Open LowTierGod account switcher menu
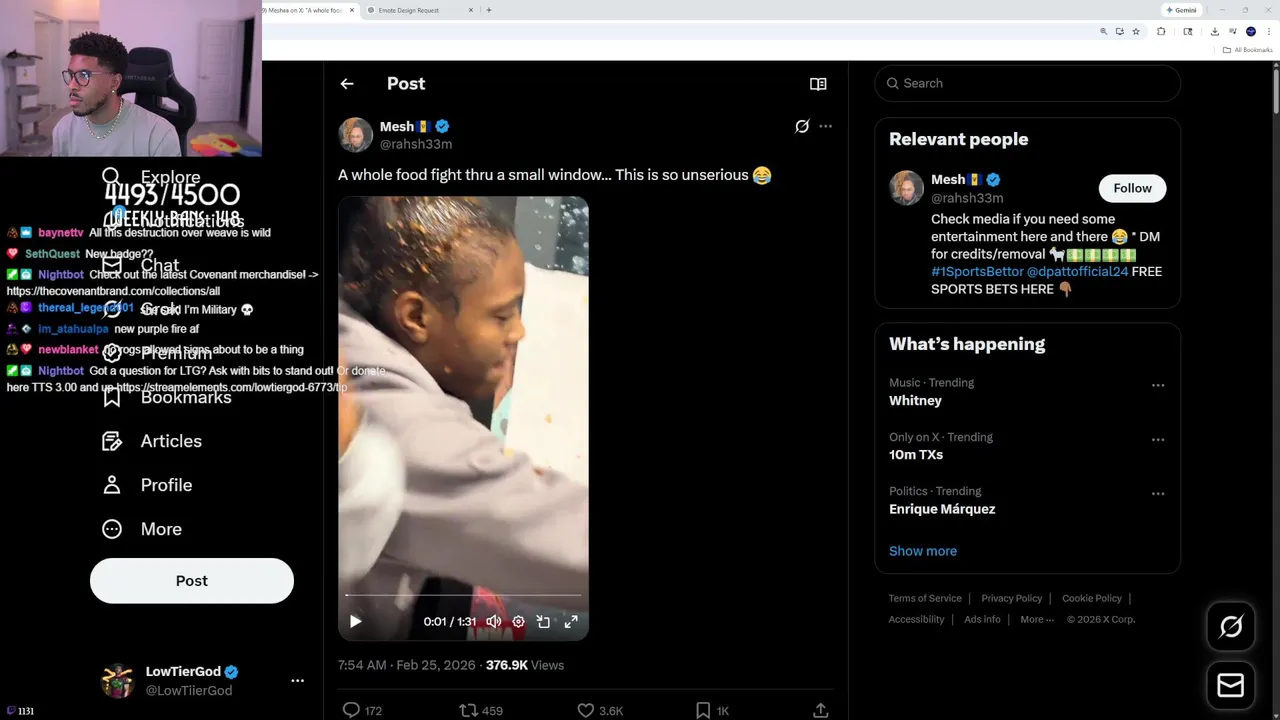The height and width of the screenshot is (720, 1280). 297,680
